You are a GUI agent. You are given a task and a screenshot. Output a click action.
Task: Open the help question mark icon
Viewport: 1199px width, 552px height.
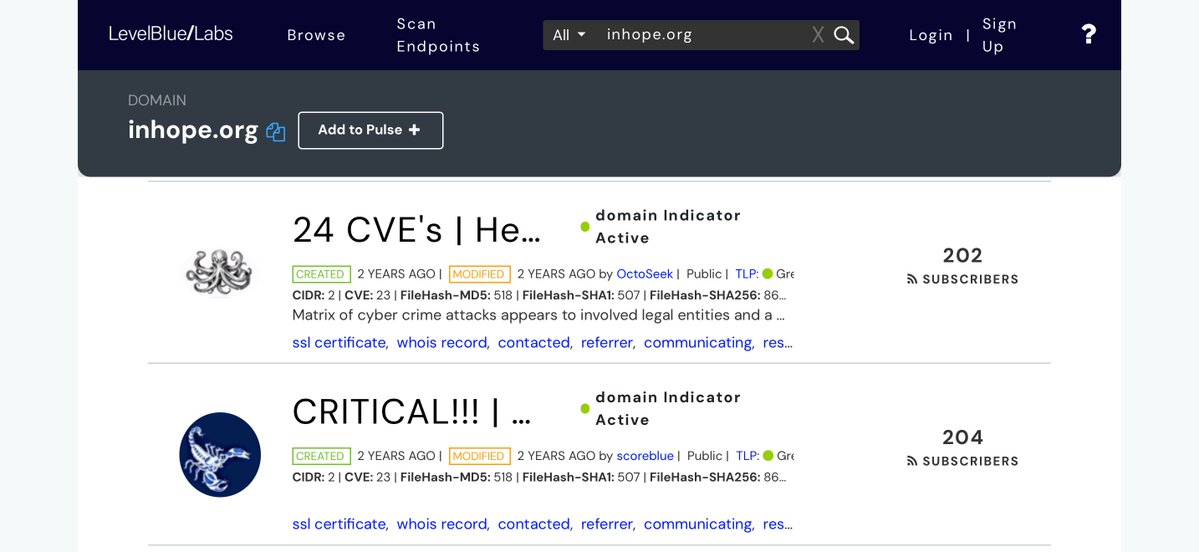pos(1089,35)
